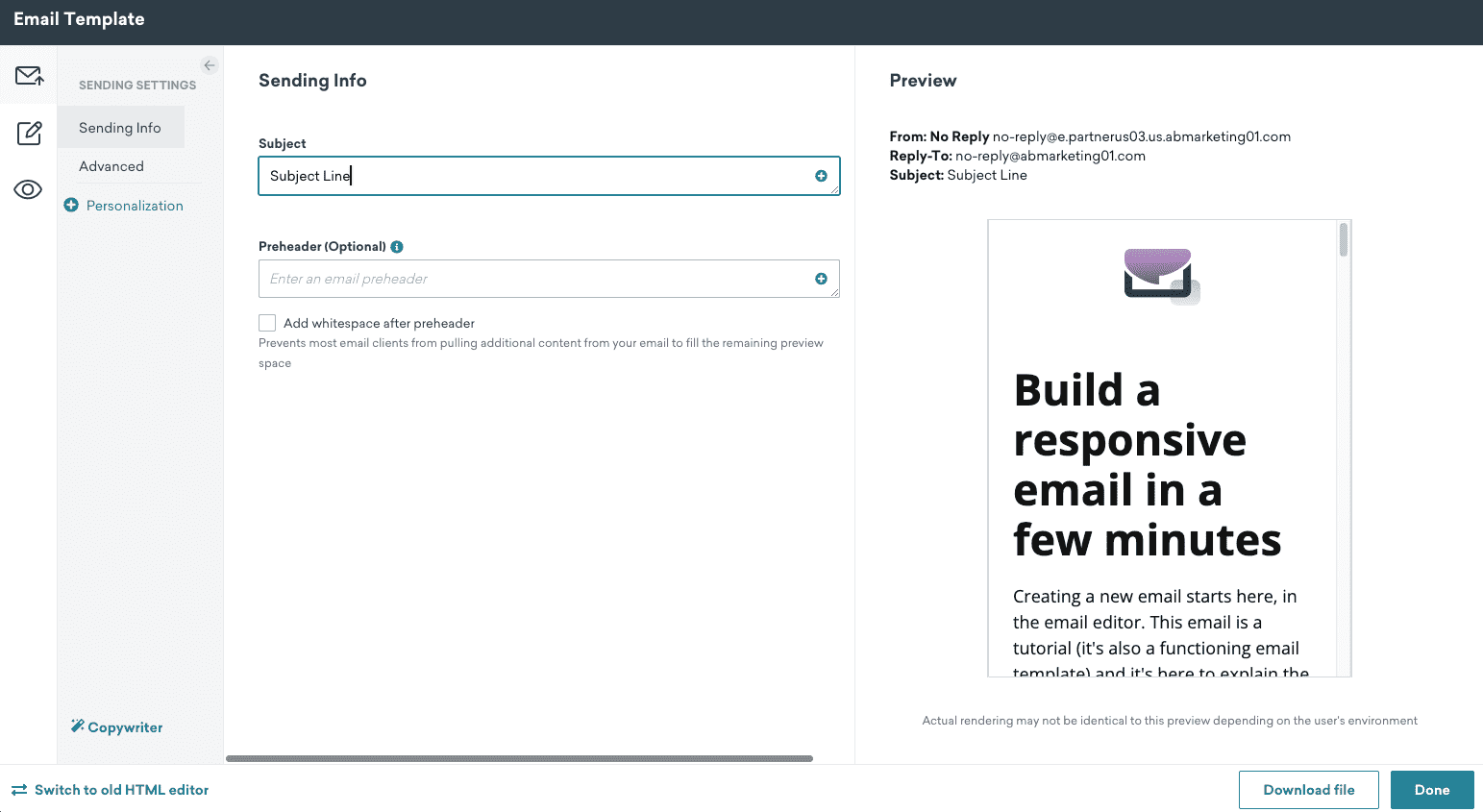Click the preview pane vertical scrollbar
Viewport: 1483px width, 812px height.
pyautogui.click(x=1344, y=239)
